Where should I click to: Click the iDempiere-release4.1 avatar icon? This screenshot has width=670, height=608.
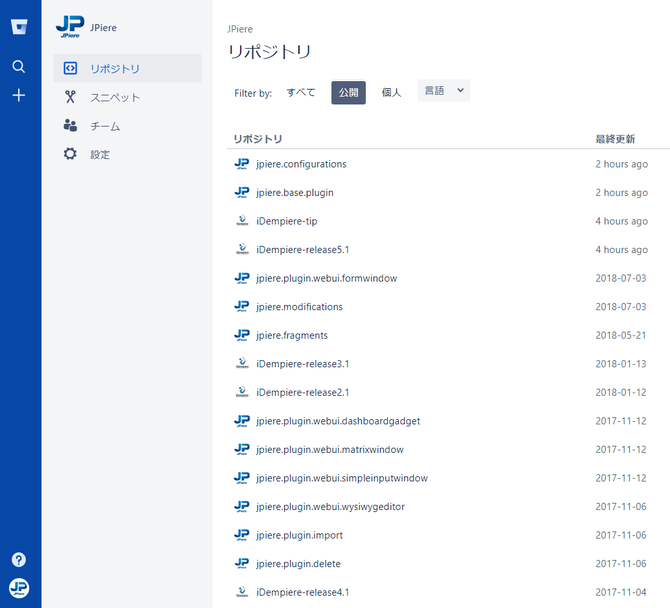242,592
